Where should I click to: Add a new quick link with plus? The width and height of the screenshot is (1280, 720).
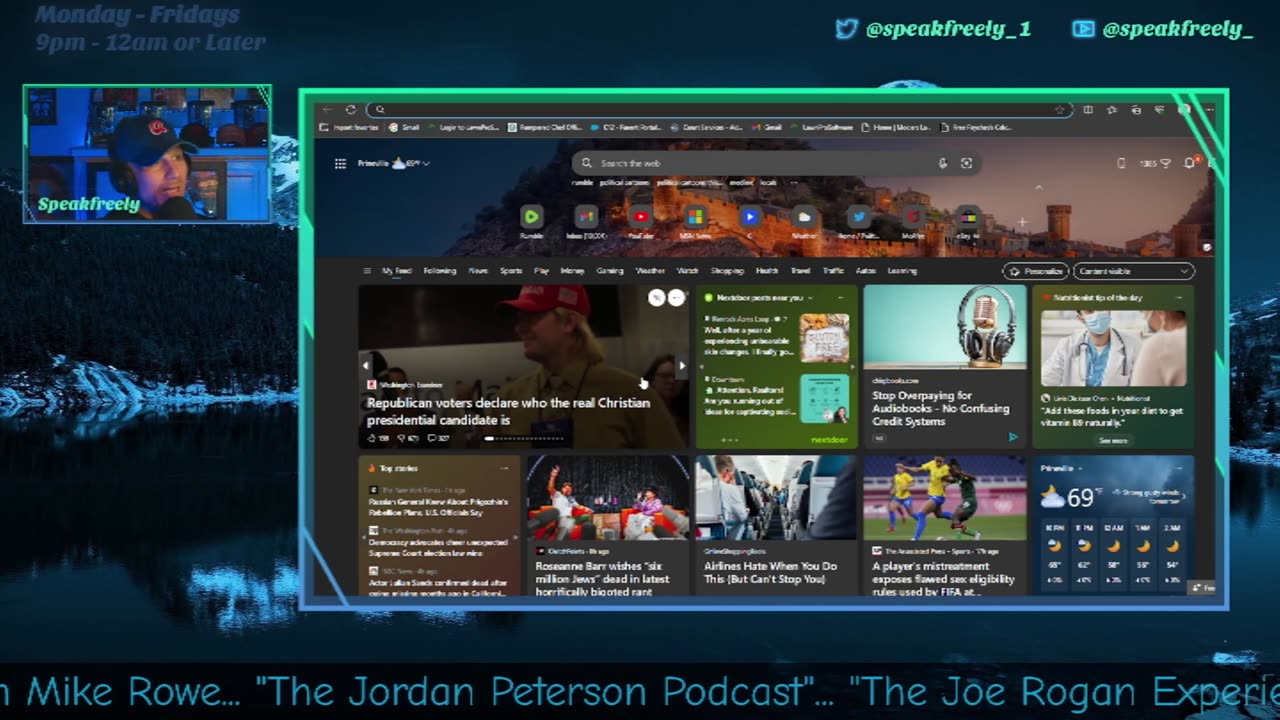tap(1022, 222)
